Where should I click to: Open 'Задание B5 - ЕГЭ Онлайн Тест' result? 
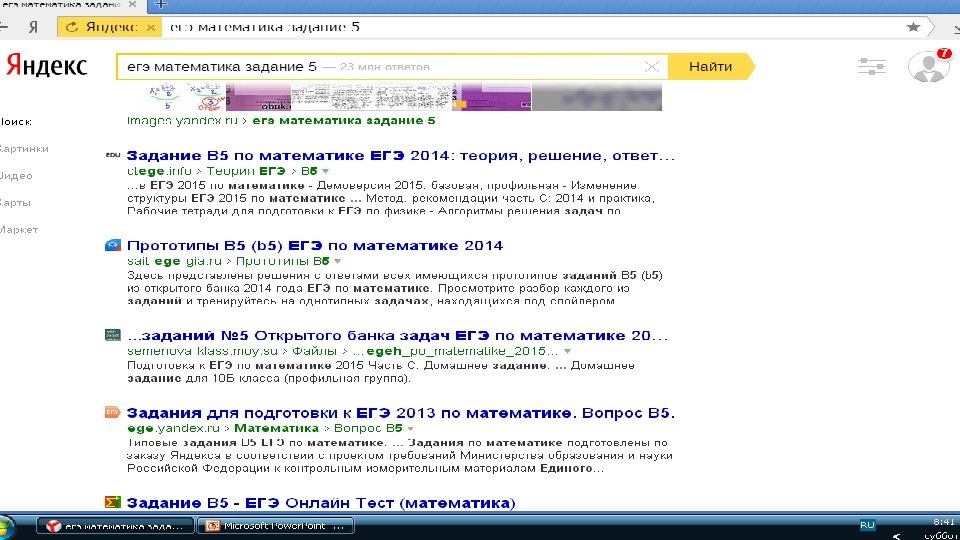(x=321, y=503)
